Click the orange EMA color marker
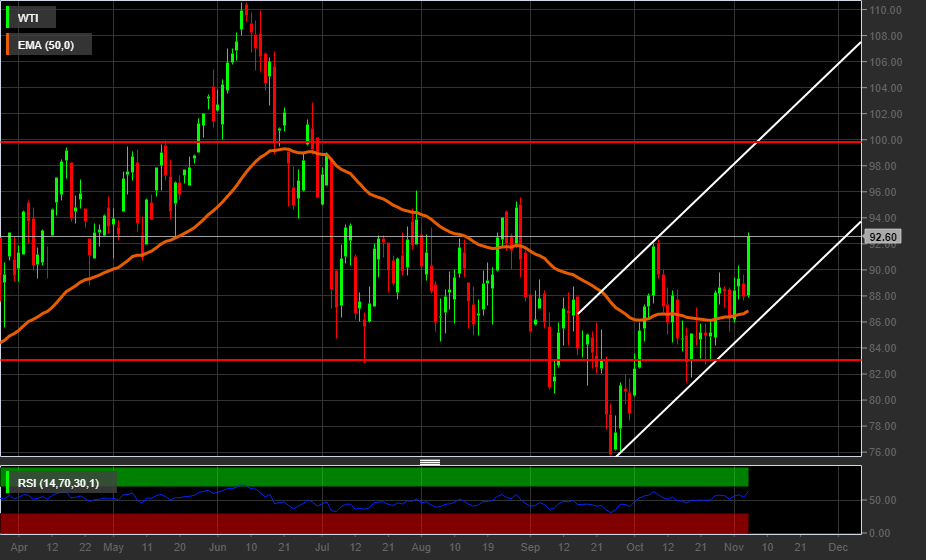The height and width of the screenshot is (560, 926). click(8, 44)
